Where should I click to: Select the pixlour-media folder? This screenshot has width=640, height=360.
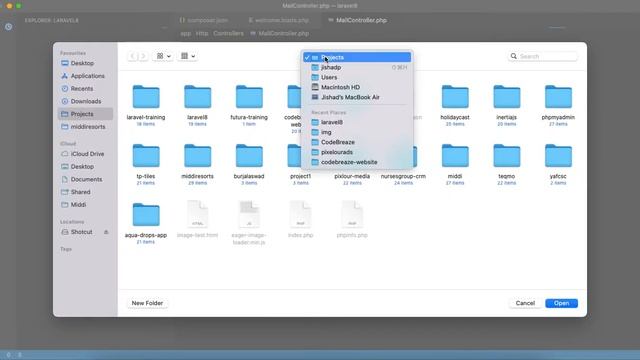[x=352, y=176]
